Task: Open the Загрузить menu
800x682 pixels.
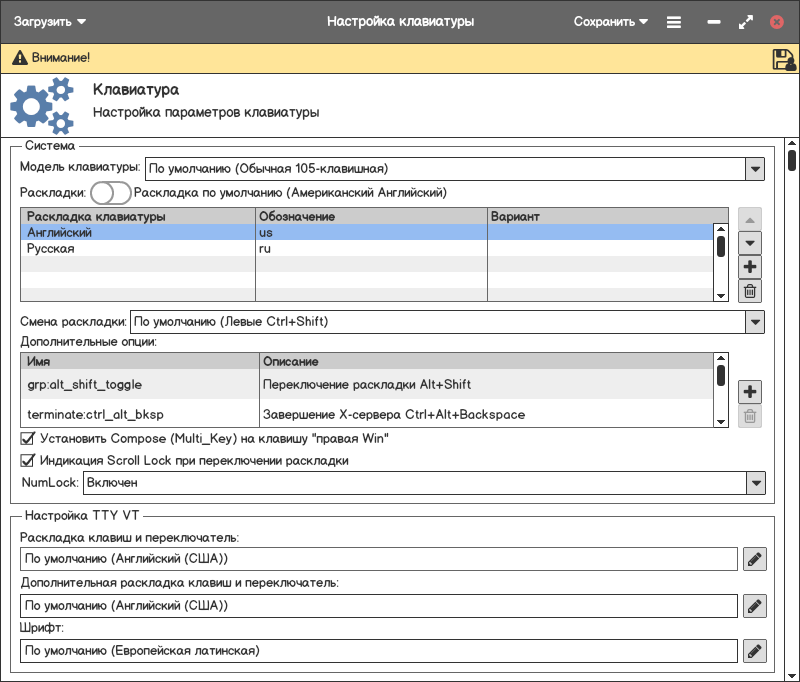Action: (50, 21)
